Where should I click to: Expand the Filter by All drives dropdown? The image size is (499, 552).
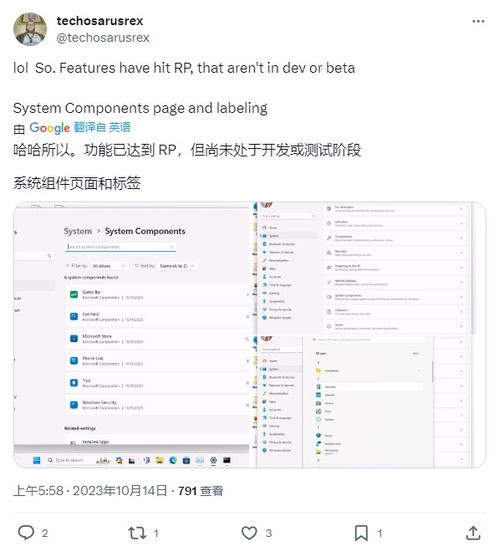(x=108, y=266)
